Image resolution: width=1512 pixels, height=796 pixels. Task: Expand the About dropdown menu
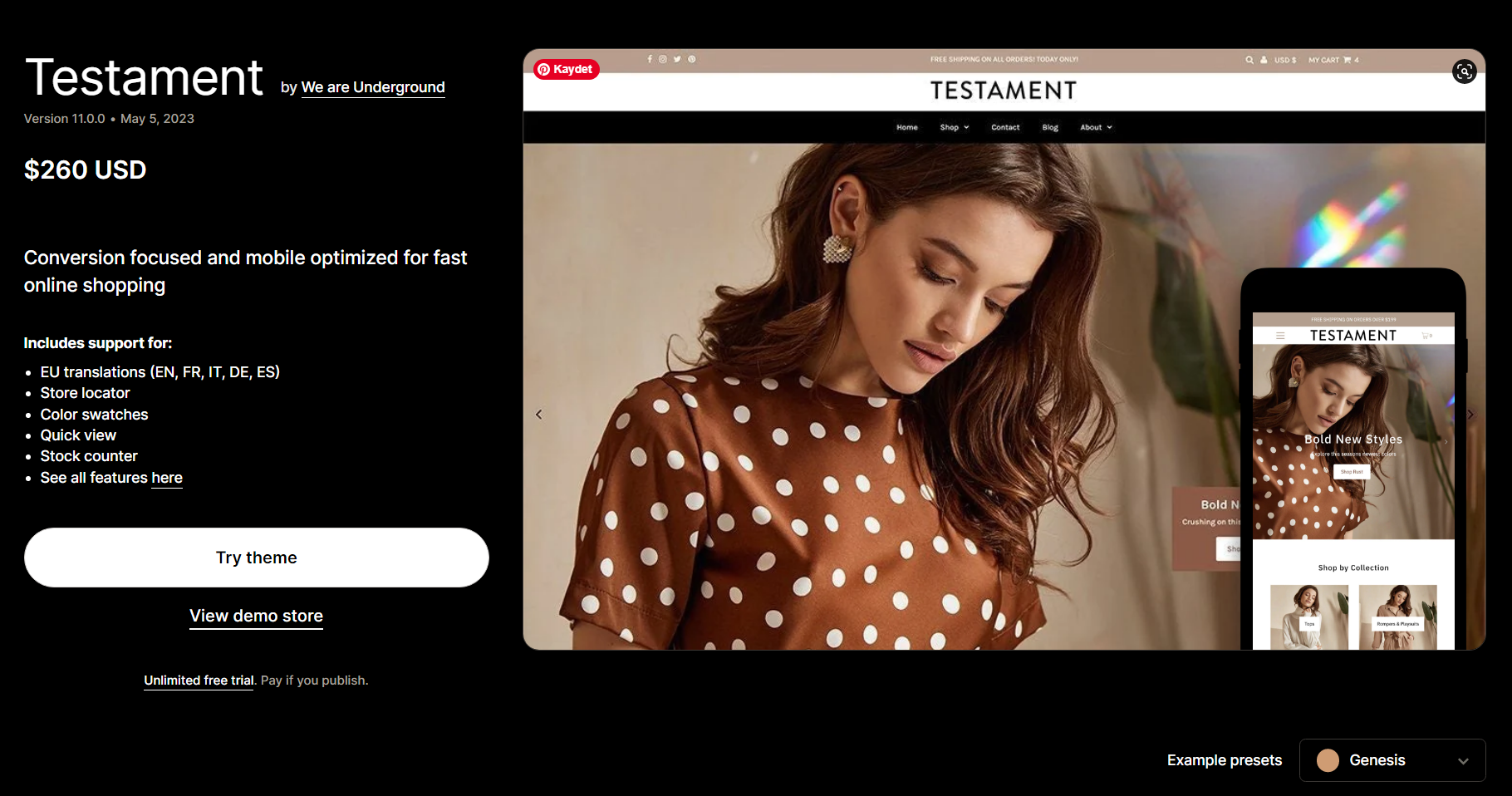(x=1095, y=127)
